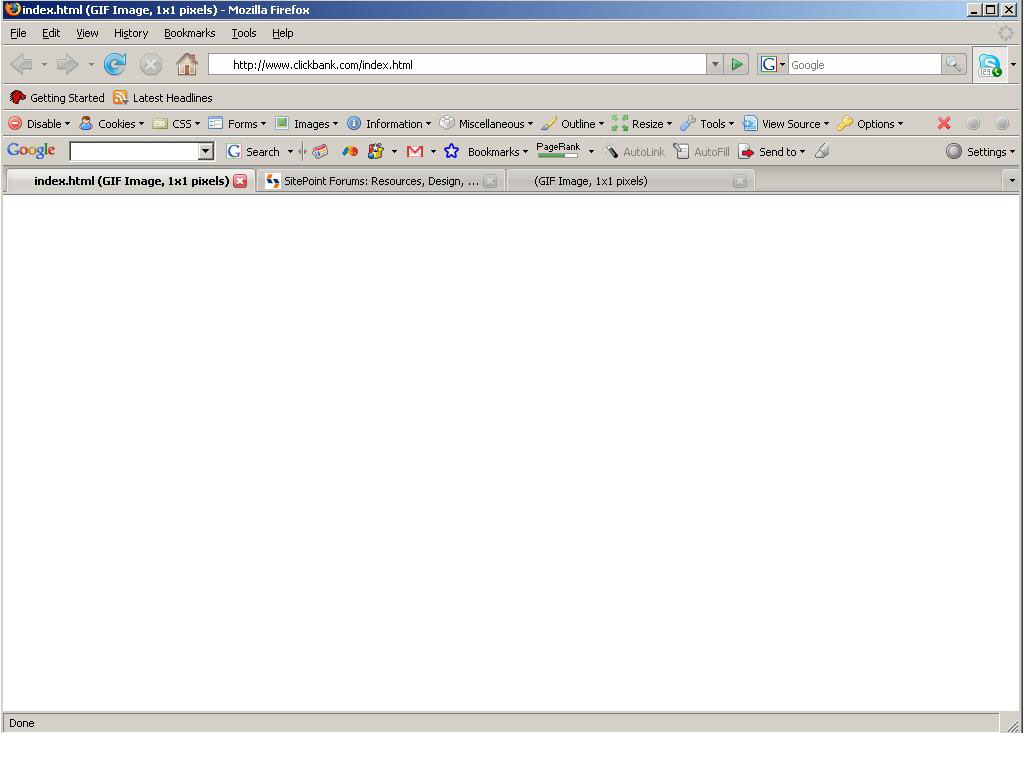Click the URL address bar

tap(457, 64)
